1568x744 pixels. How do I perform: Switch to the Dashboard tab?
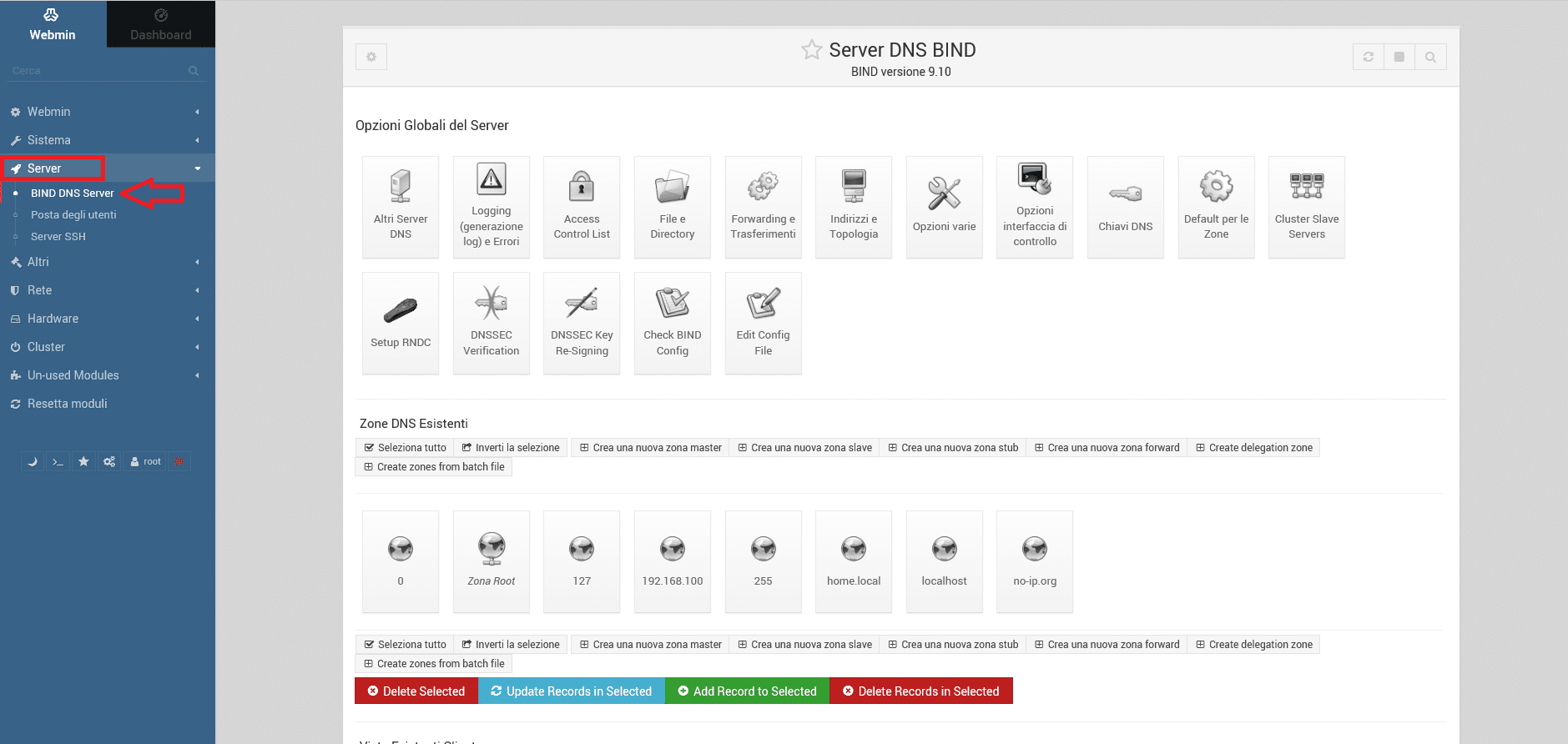point(161,24)
